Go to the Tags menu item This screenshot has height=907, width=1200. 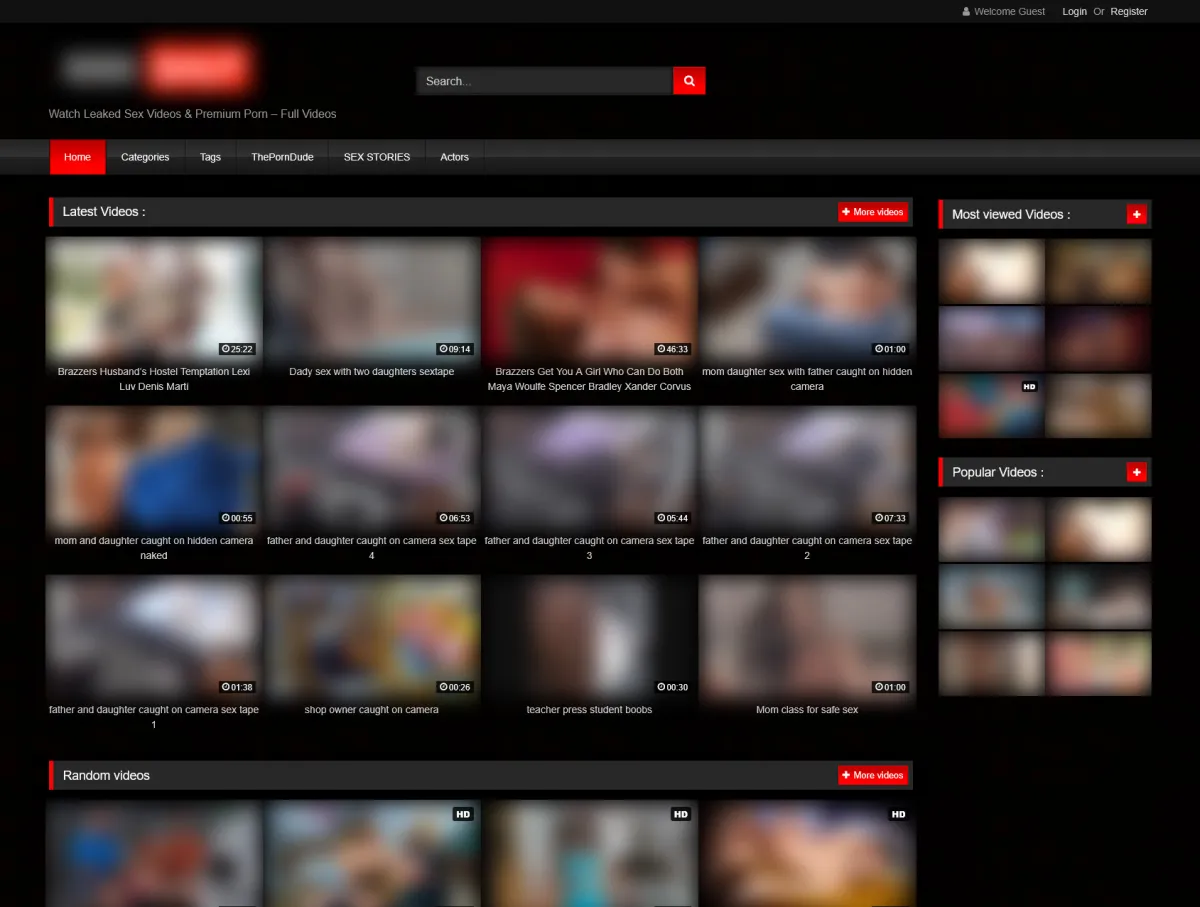pos(210,157)
